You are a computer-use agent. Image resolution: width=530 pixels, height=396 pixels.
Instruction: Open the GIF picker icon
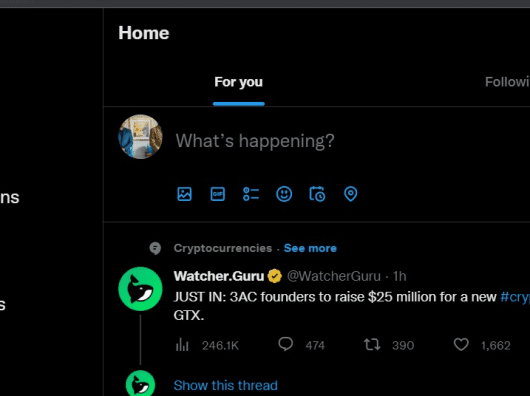pos(217,194)
